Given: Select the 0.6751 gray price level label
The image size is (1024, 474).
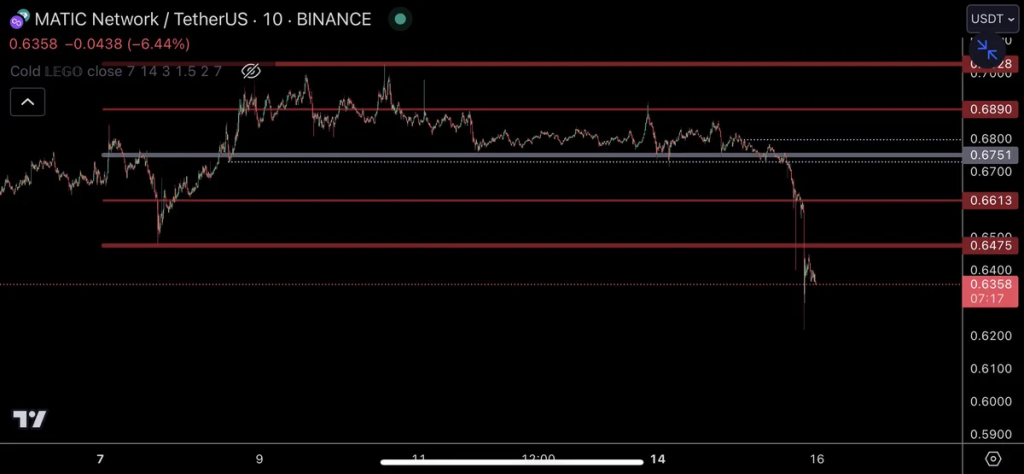Looking at the screenshot, I should [991, 155].
